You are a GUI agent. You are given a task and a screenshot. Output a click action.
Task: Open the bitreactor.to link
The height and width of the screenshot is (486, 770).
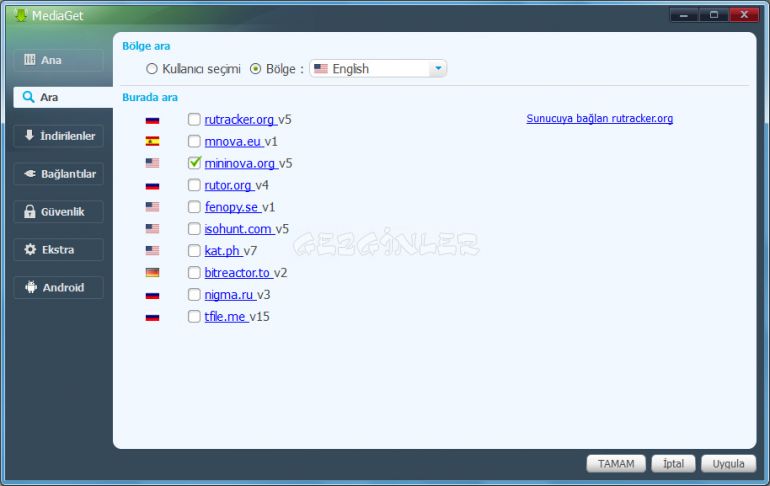click(x=238, y=272)
